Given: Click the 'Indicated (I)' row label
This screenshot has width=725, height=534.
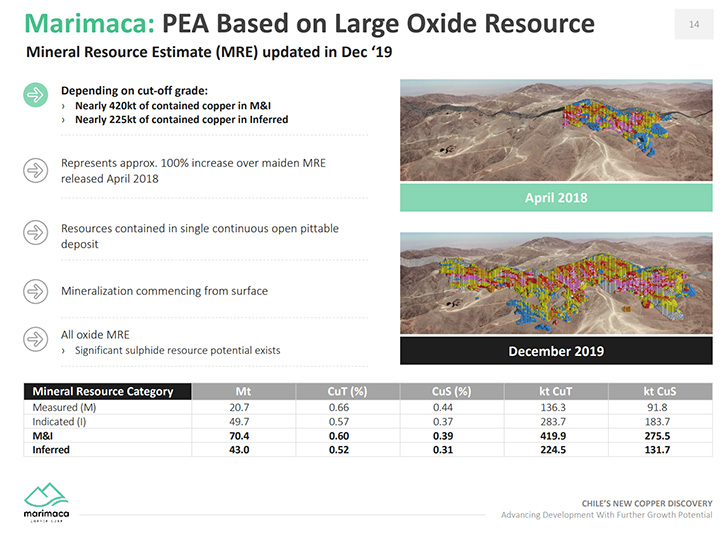Looking at the screenshot, I should point(59,422).
